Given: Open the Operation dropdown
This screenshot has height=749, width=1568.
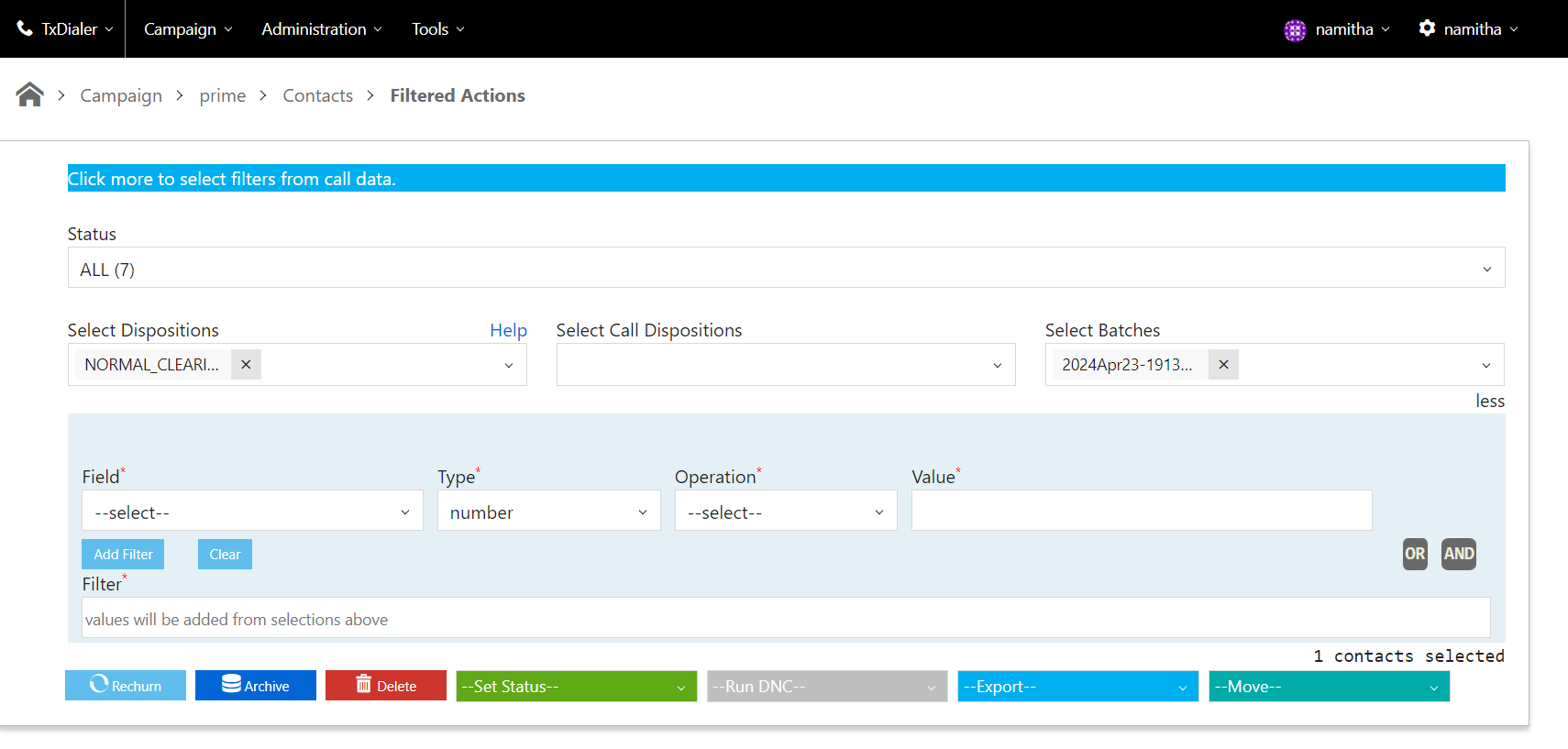Looking at the screenshot, I should (786, 512).
